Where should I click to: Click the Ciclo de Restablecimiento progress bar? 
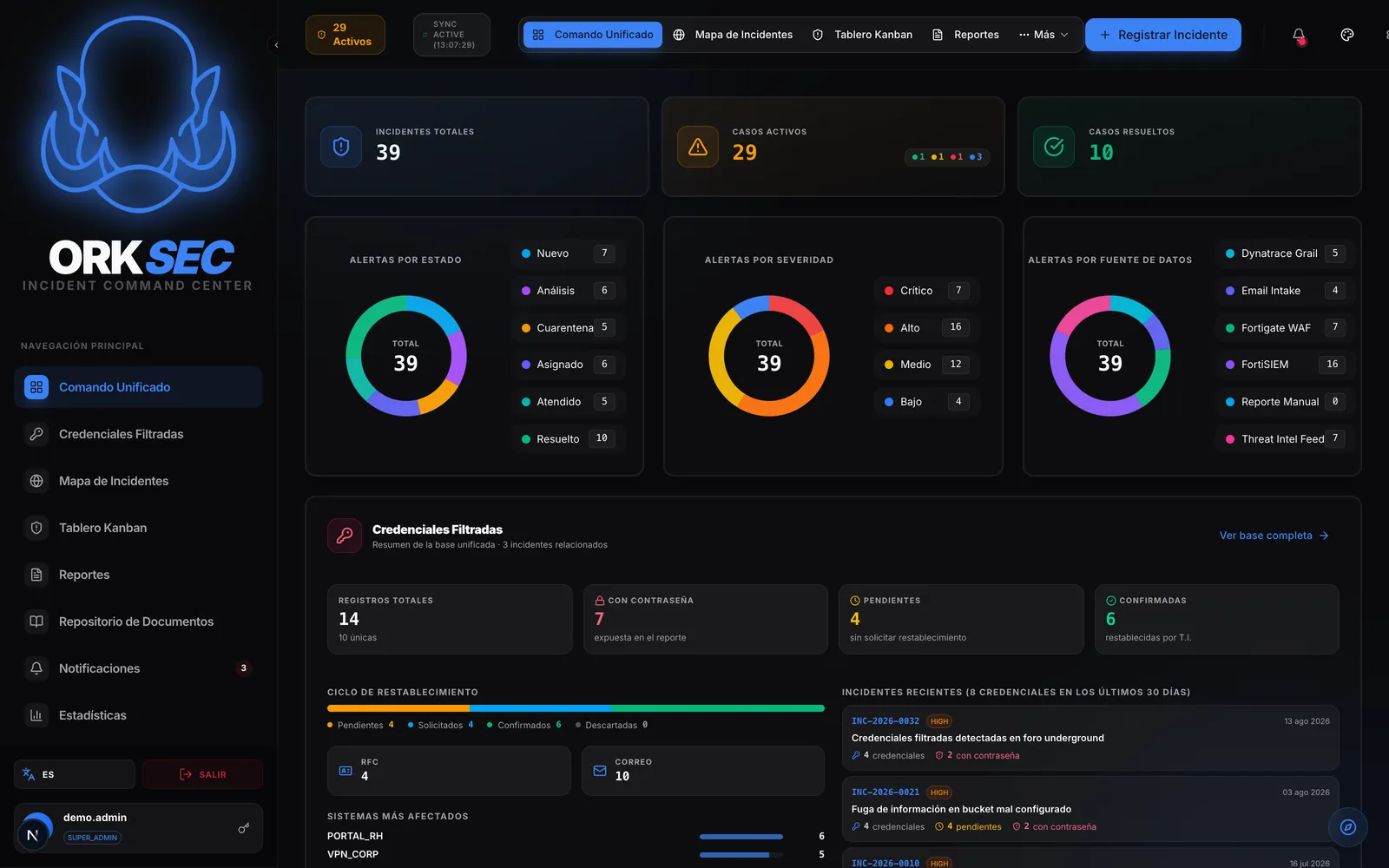tap(576, 708)
